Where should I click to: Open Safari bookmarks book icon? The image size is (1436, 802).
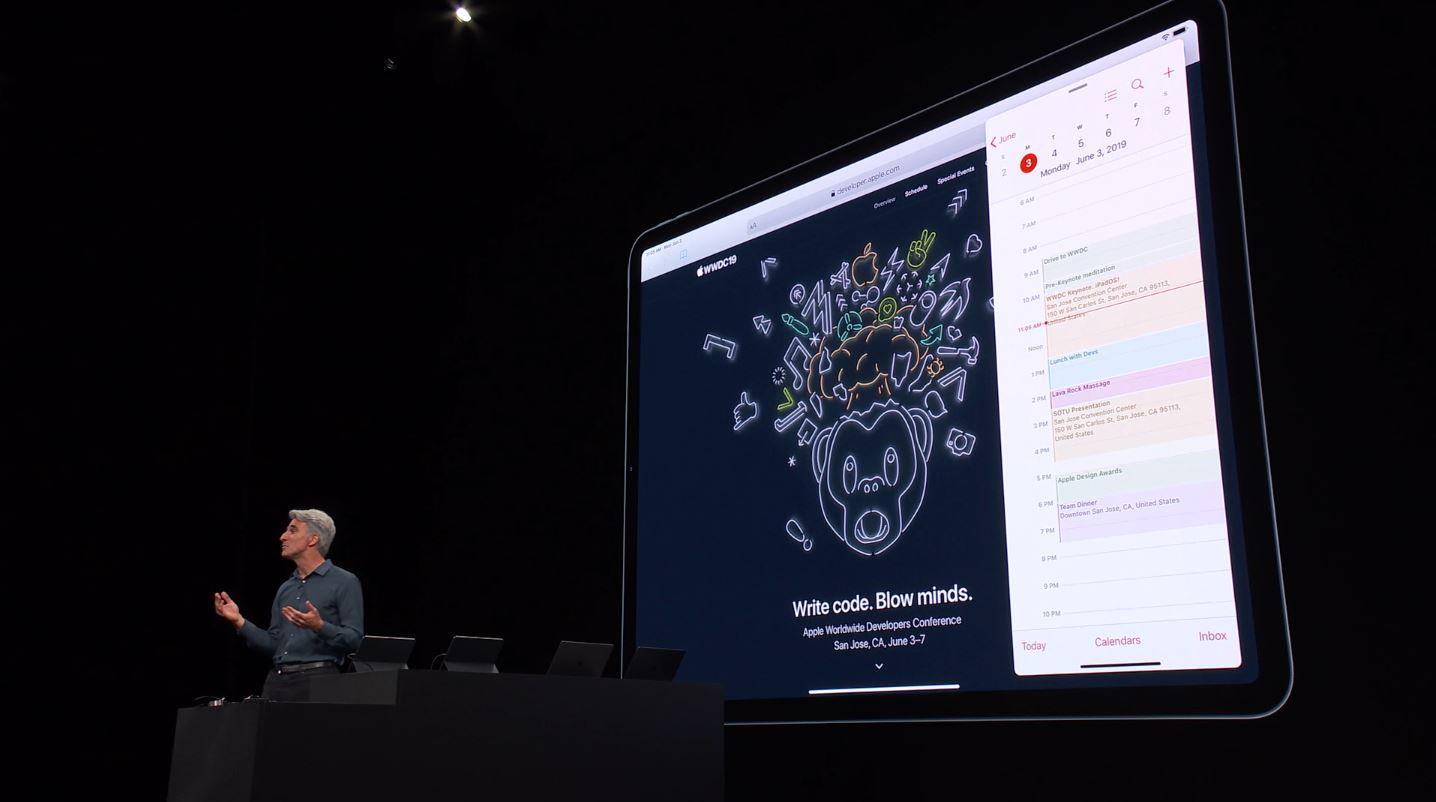(x=683, y=254)
